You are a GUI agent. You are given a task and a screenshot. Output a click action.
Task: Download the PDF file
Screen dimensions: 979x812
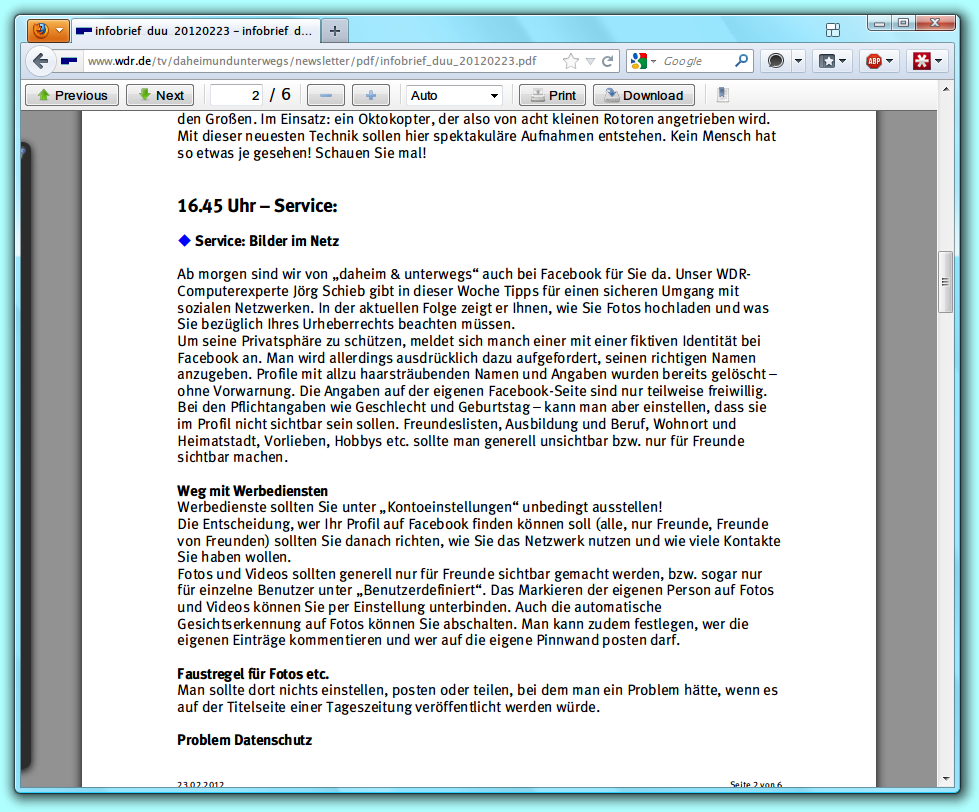pyautogui.click(x=643, y=95)
